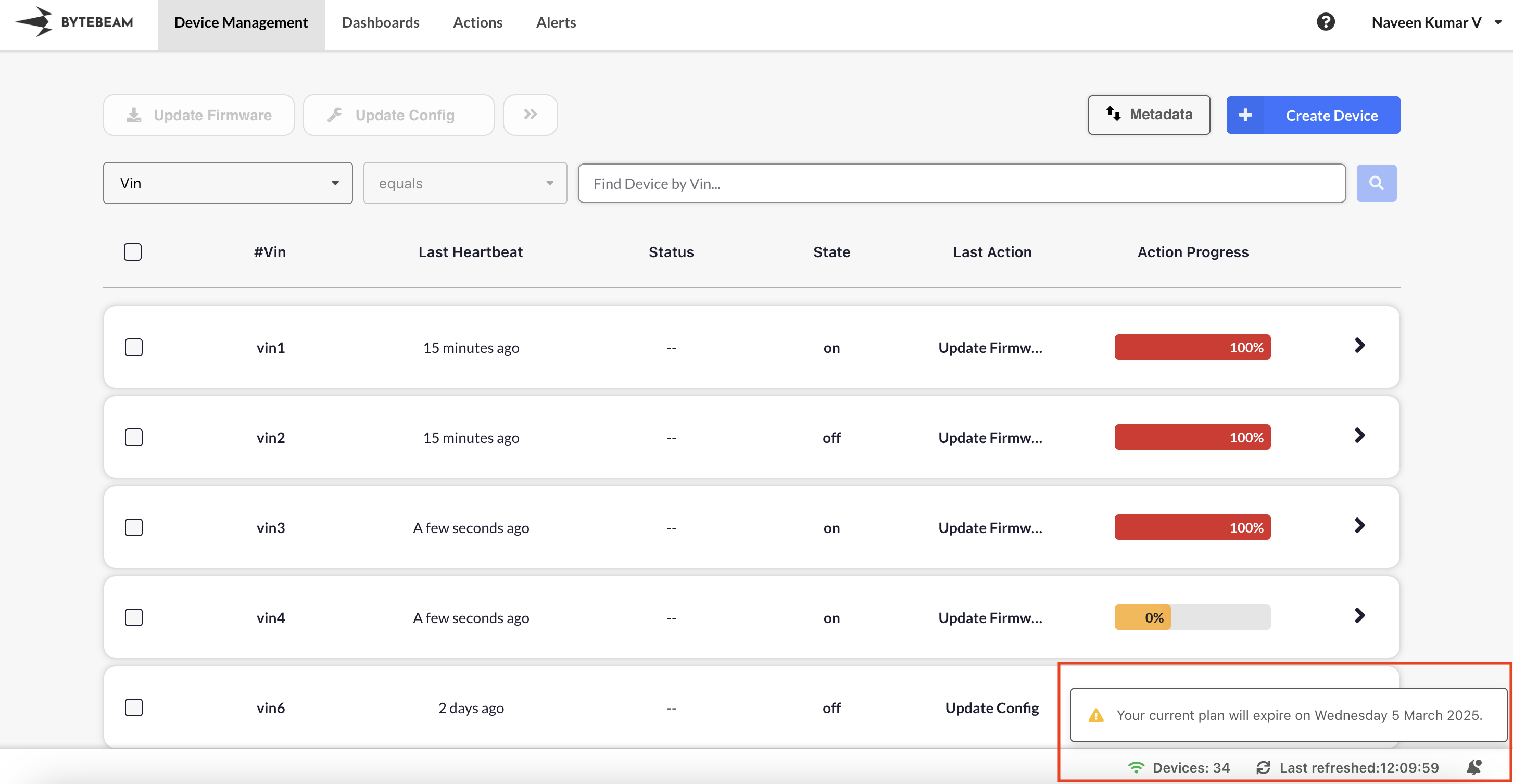Open the Vin search field dropdown

click(228, 183)
